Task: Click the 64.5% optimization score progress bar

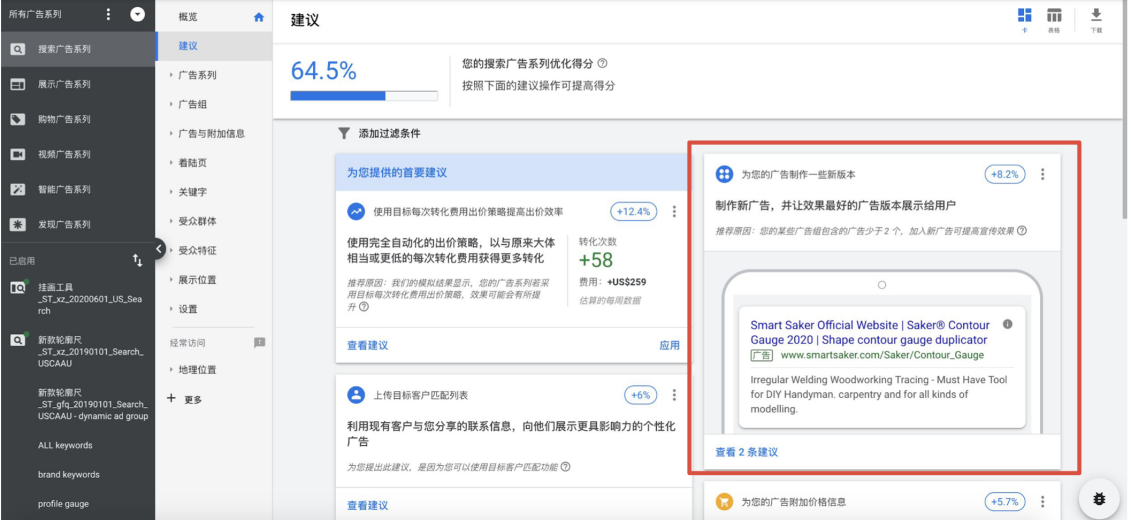Action: click(x=364, y=95)
